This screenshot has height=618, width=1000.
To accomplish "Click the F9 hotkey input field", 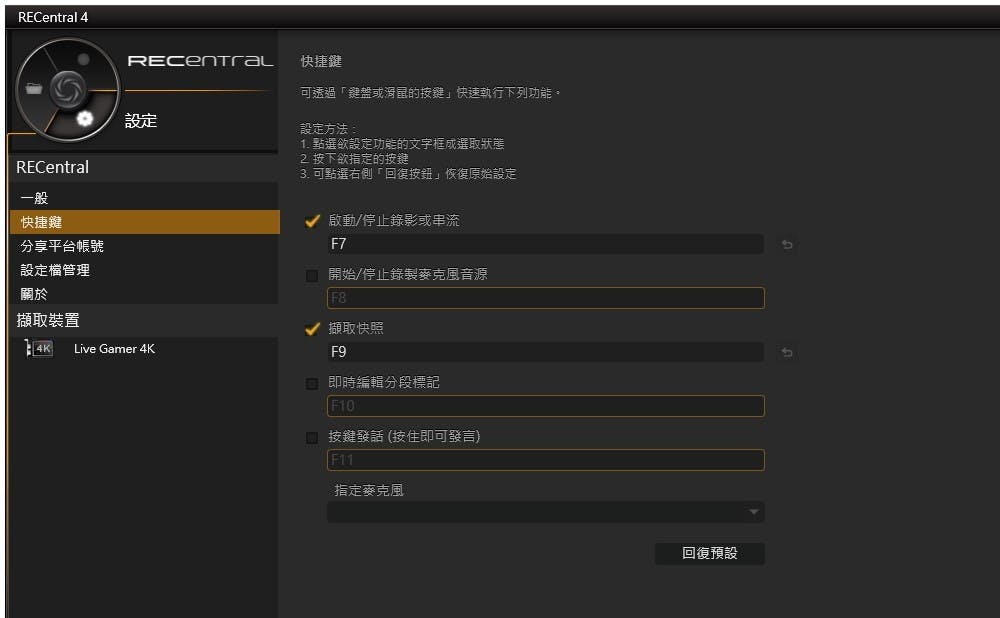I will (x=546, y=351).
